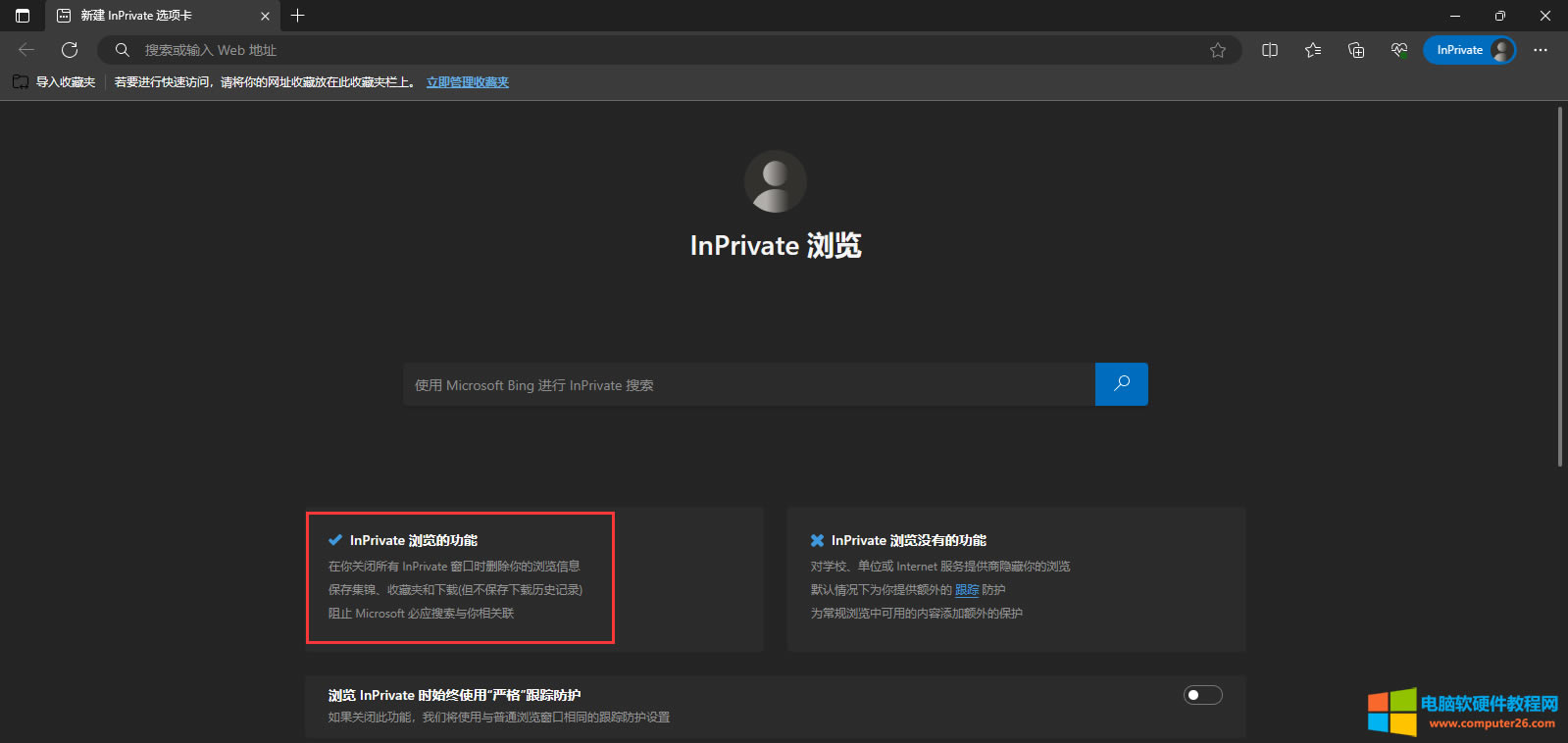Open a new tab with the plus button
Viewport: 1568px width, 743px height.
click(298, 16)
